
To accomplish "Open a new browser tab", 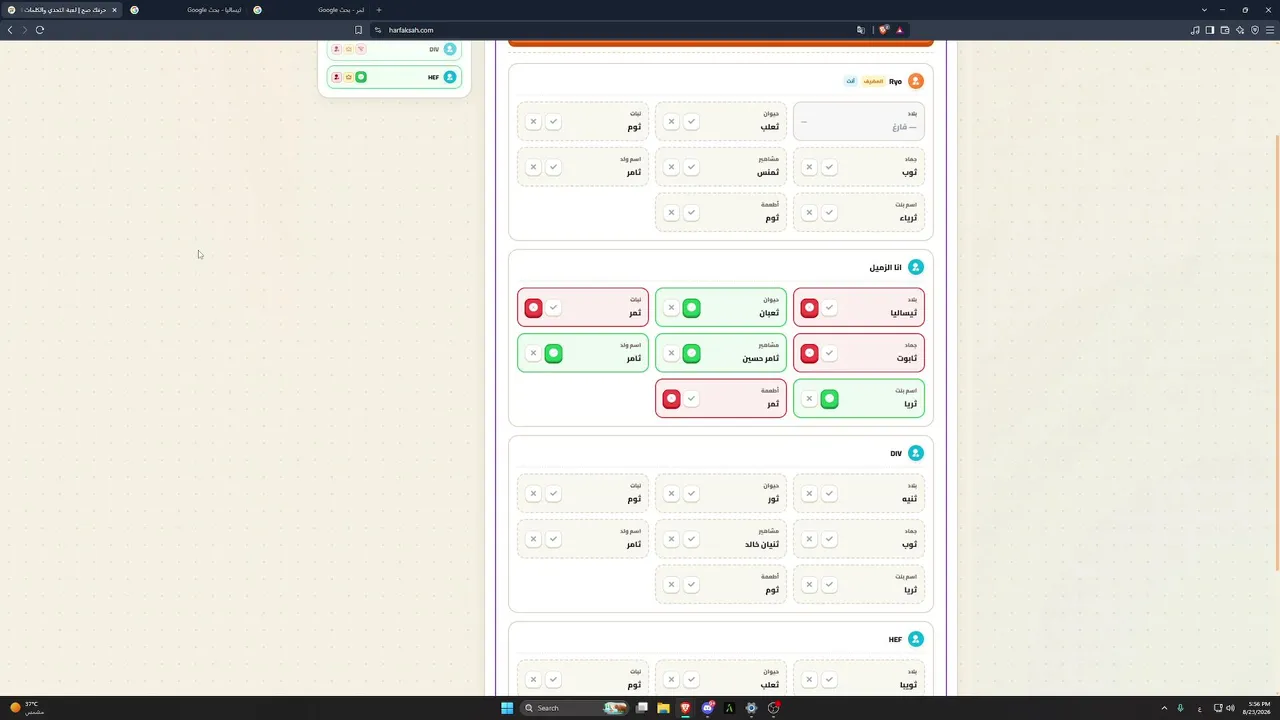I will (x=379, y=10).
